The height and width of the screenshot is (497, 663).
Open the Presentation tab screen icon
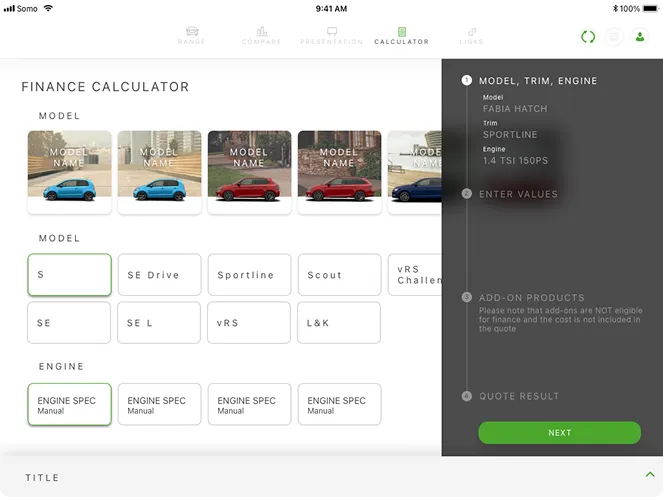tap(332, 31)
